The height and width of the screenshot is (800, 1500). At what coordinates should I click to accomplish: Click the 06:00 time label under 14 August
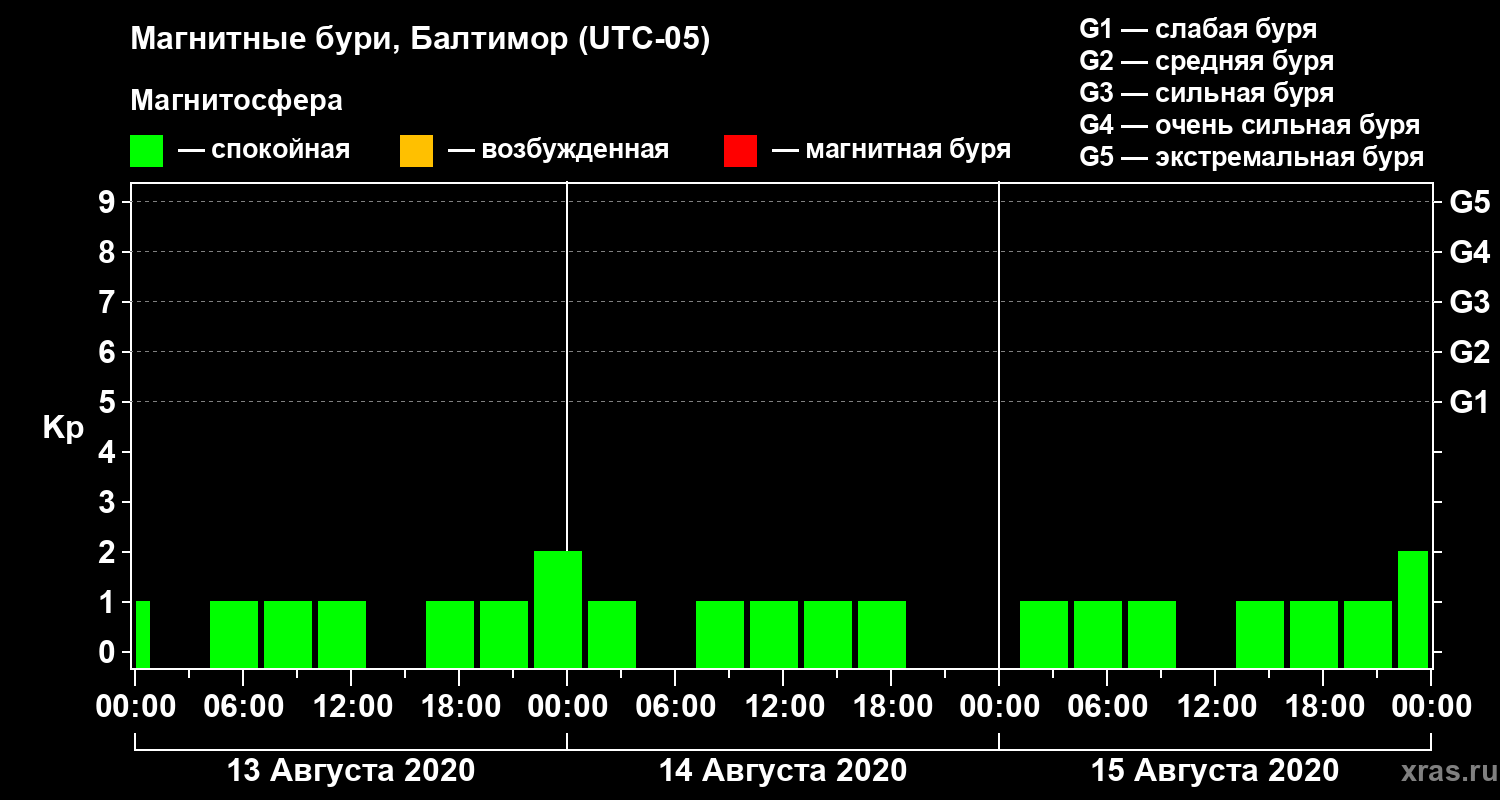[675, 707]
